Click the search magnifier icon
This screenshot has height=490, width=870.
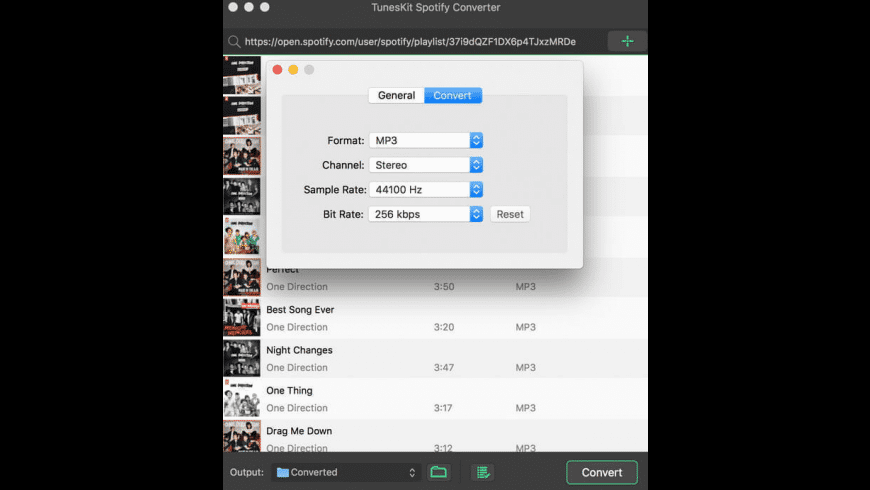tap(234, 42)
